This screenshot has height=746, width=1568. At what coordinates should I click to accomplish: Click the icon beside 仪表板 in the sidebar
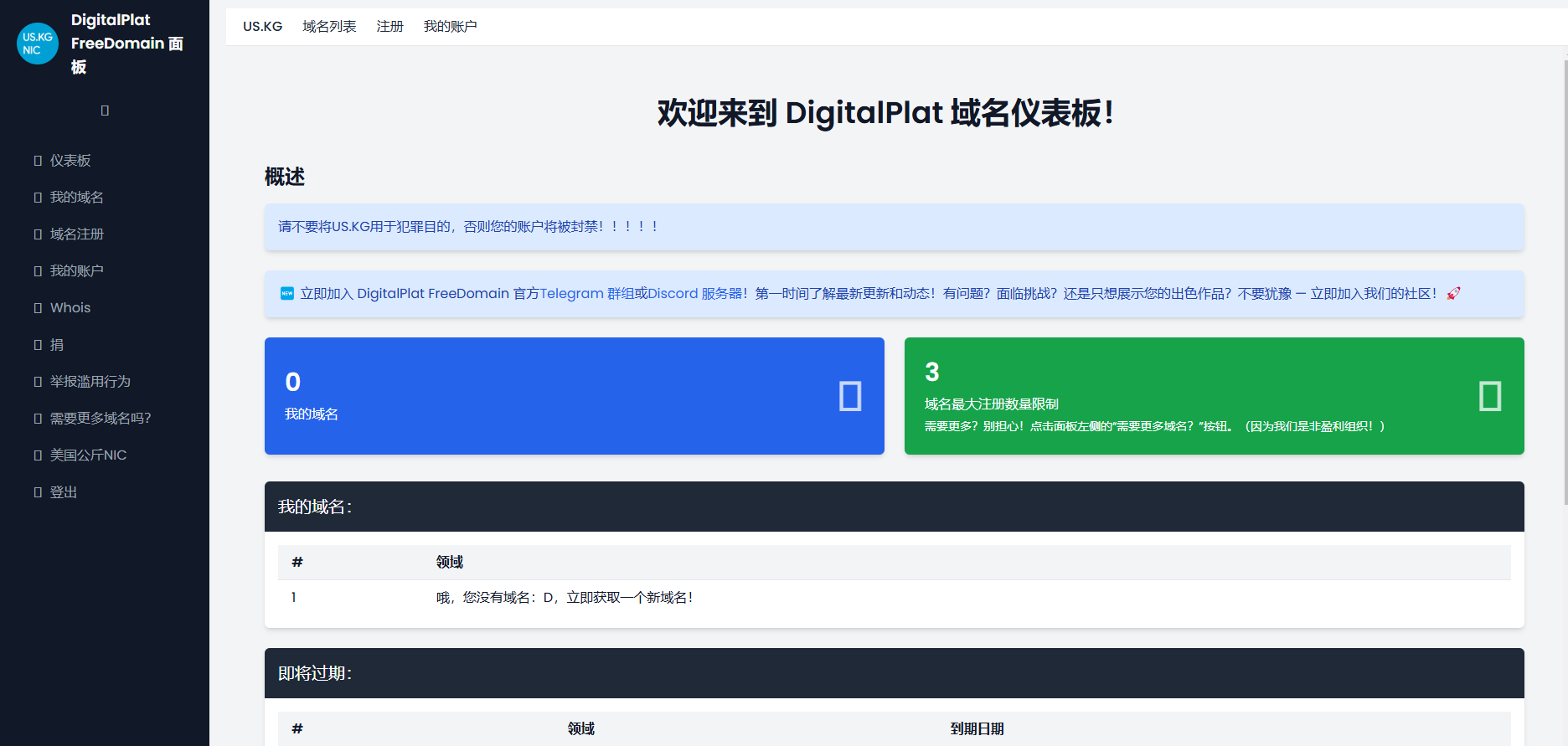(x=38, y=161)
